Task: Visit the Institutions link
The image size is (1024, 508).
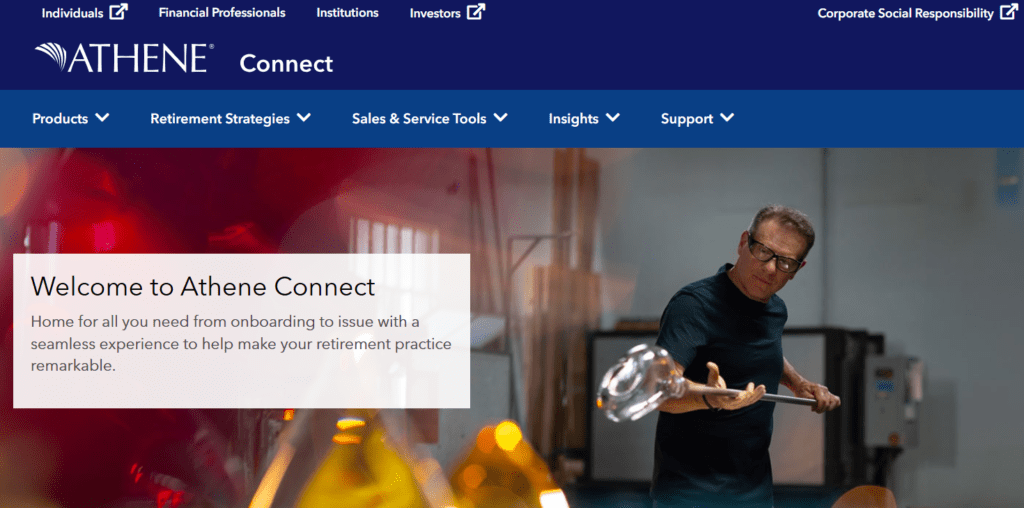Action: tap(347, 12)
